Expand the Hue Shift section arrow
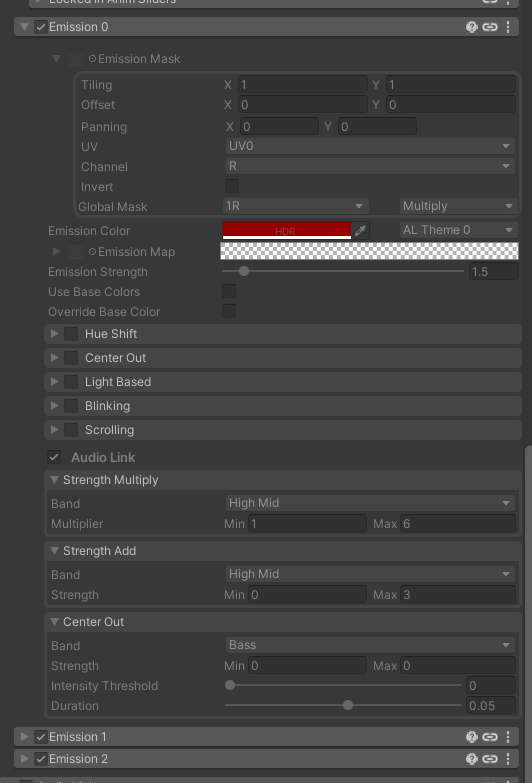This screenshot has width=532, height=783. pos(54,334)
